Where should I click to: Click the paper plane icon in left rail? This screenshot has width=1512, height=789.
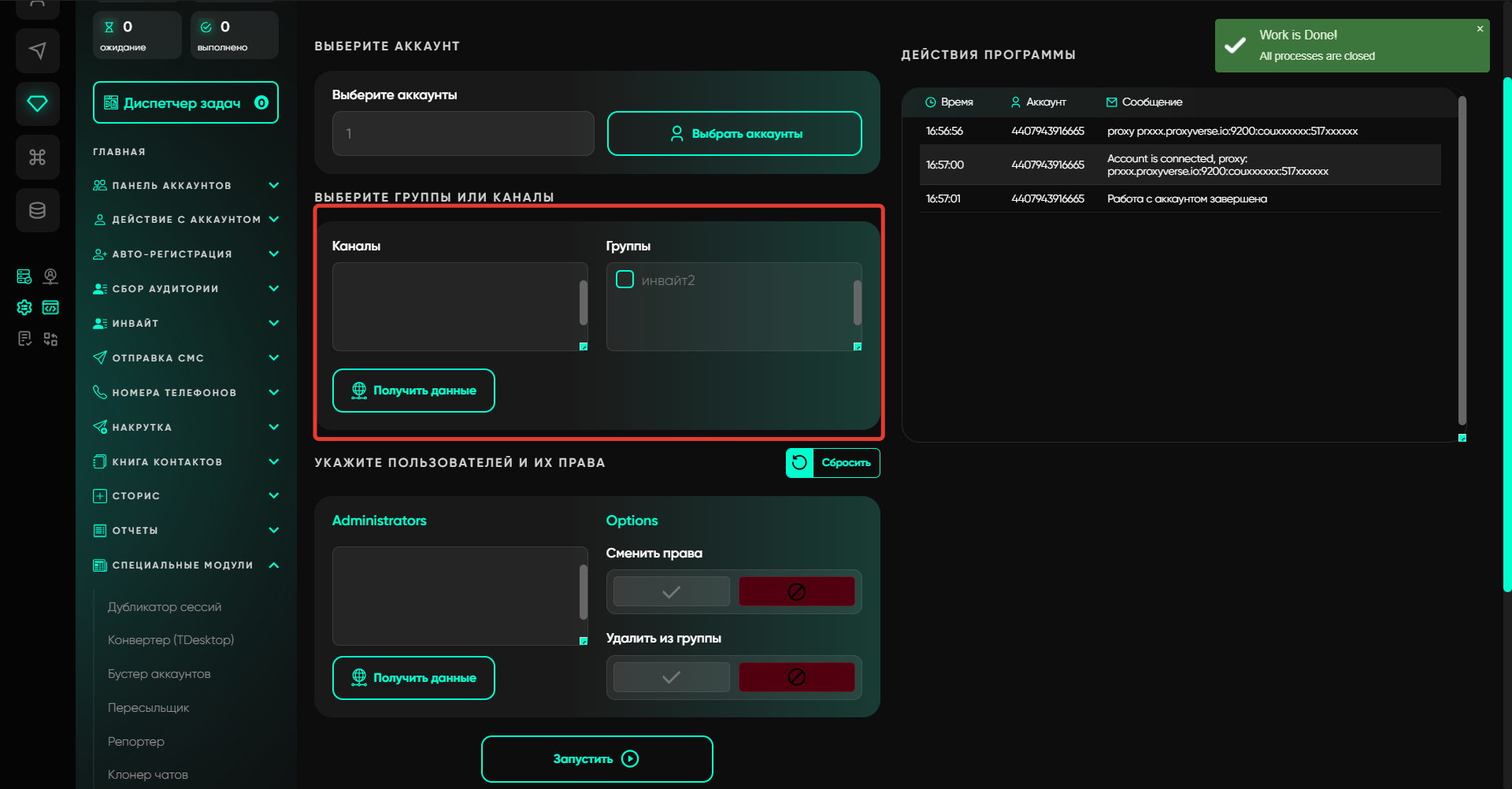pyautogui.click(x=37, y=51)
